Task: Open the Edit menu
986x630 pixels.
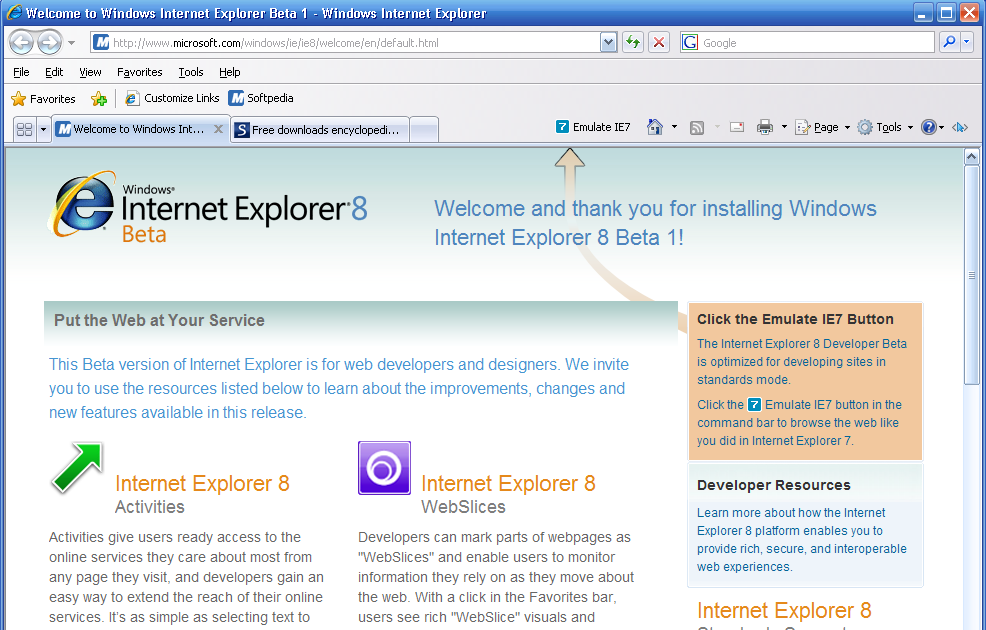Action: 54,72
